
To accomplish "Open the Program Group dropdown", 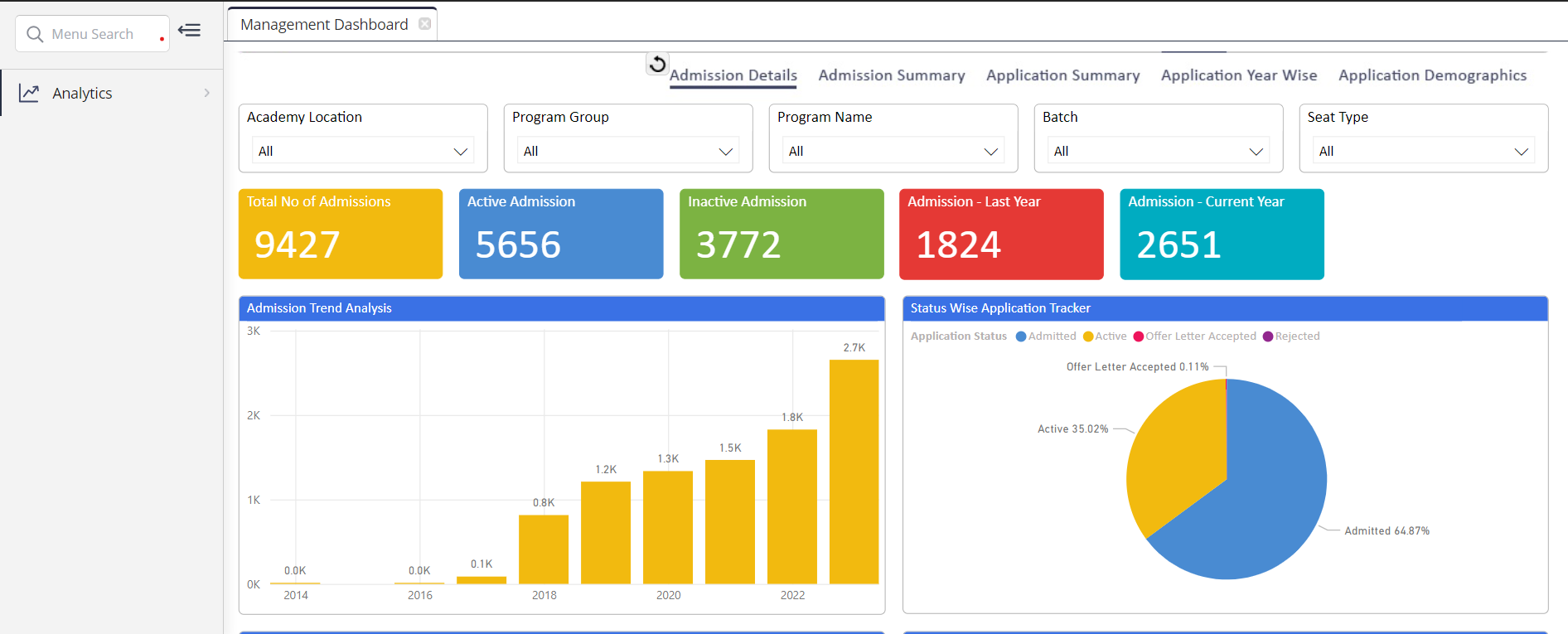I will click(628, 151).
